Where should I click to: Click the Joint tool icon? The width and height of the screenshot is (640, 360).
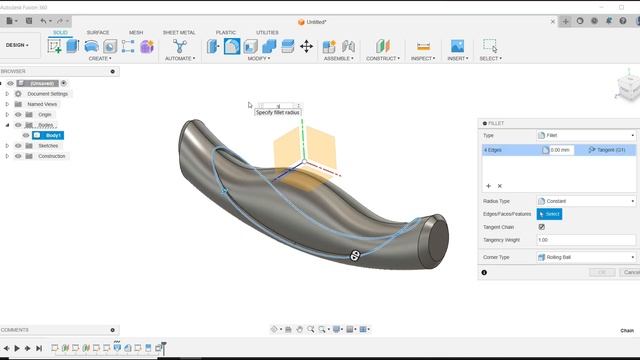(x=348, y=46)
